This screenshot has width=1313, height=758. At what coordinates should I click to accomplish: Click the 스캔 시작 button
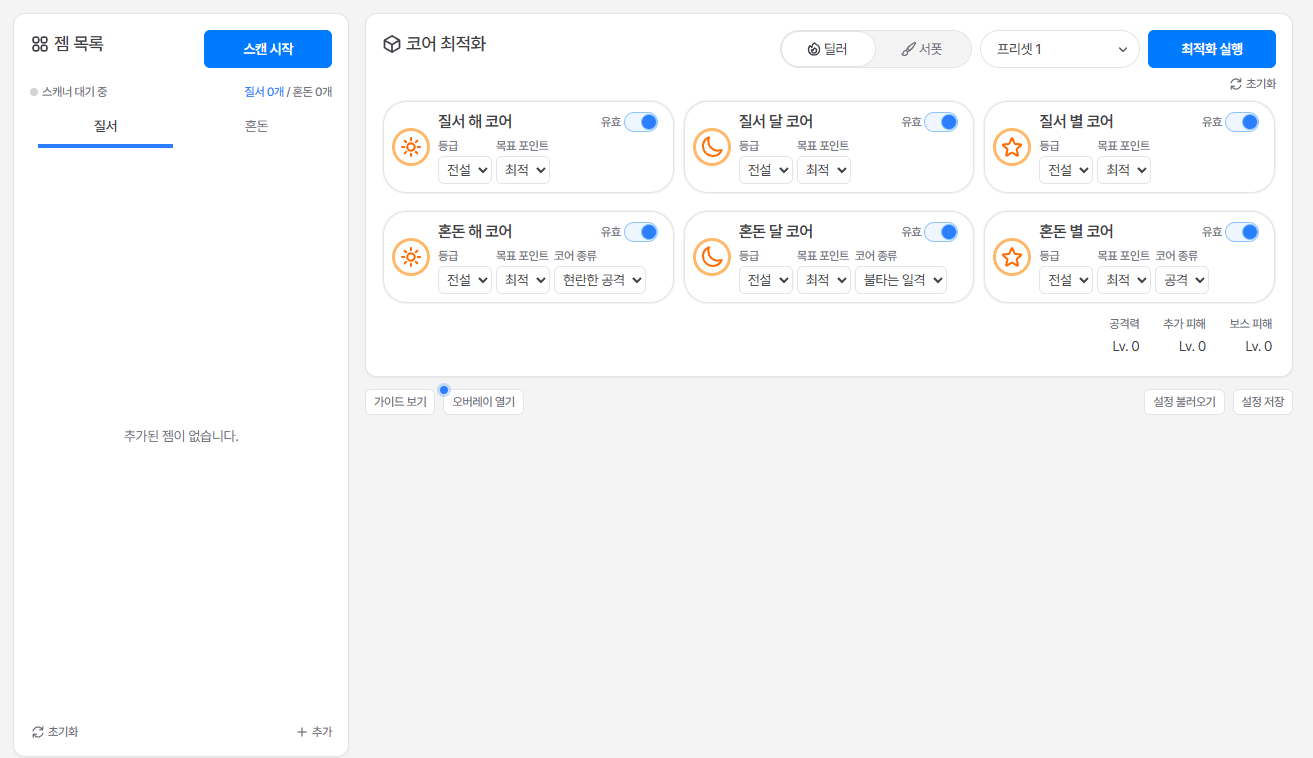(x=268, y=49)
